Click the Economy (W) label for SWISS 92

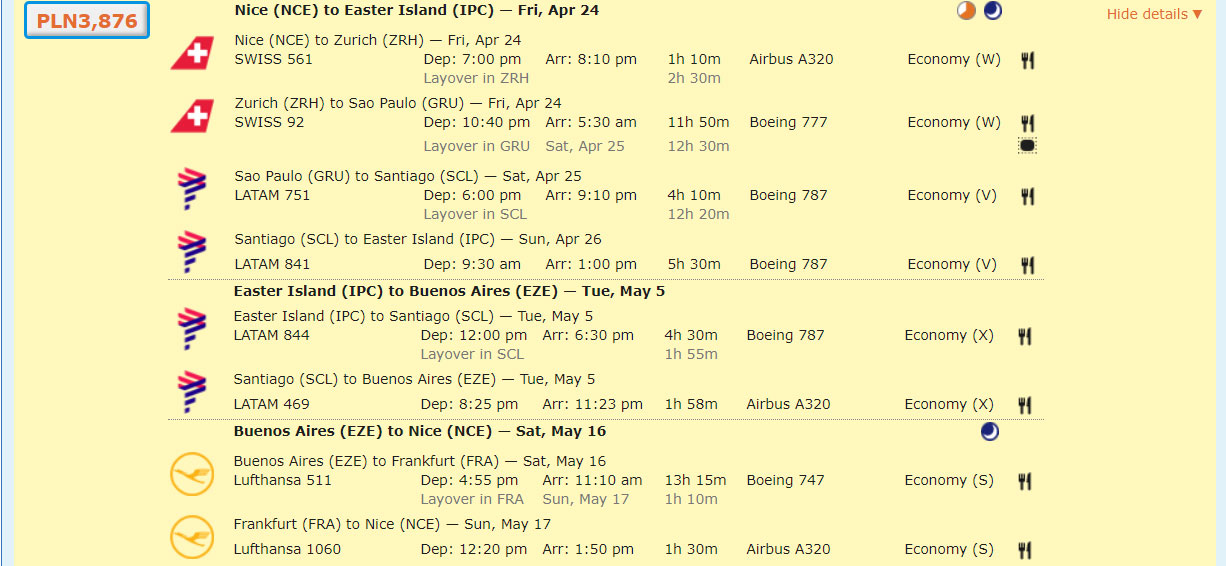click(x=954, y=122)
